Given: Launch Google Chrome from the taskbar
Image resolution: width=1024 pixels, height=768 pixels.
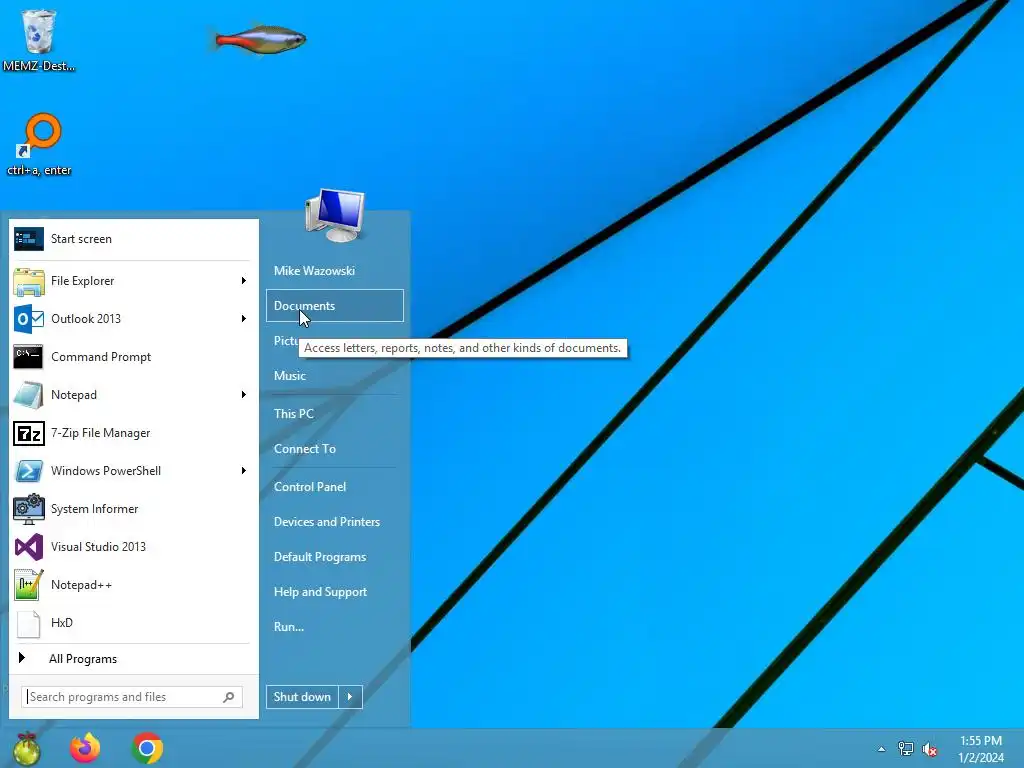Looking at the screenshot, I should 147,748.
